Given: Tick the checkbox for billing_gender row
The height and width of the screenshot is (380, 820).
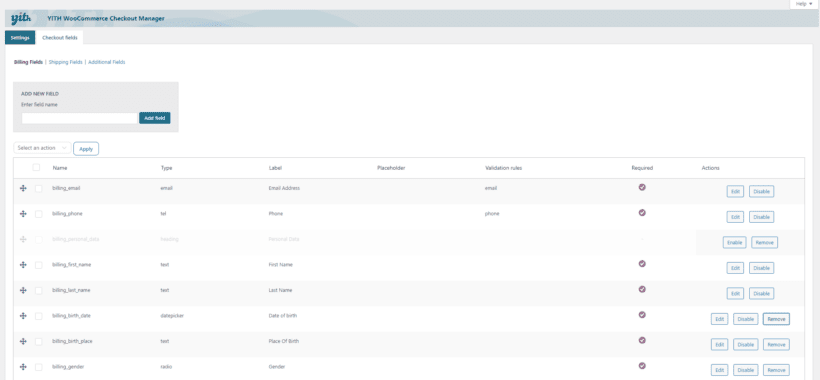Looking at the screenshot, I should [39, 367].
